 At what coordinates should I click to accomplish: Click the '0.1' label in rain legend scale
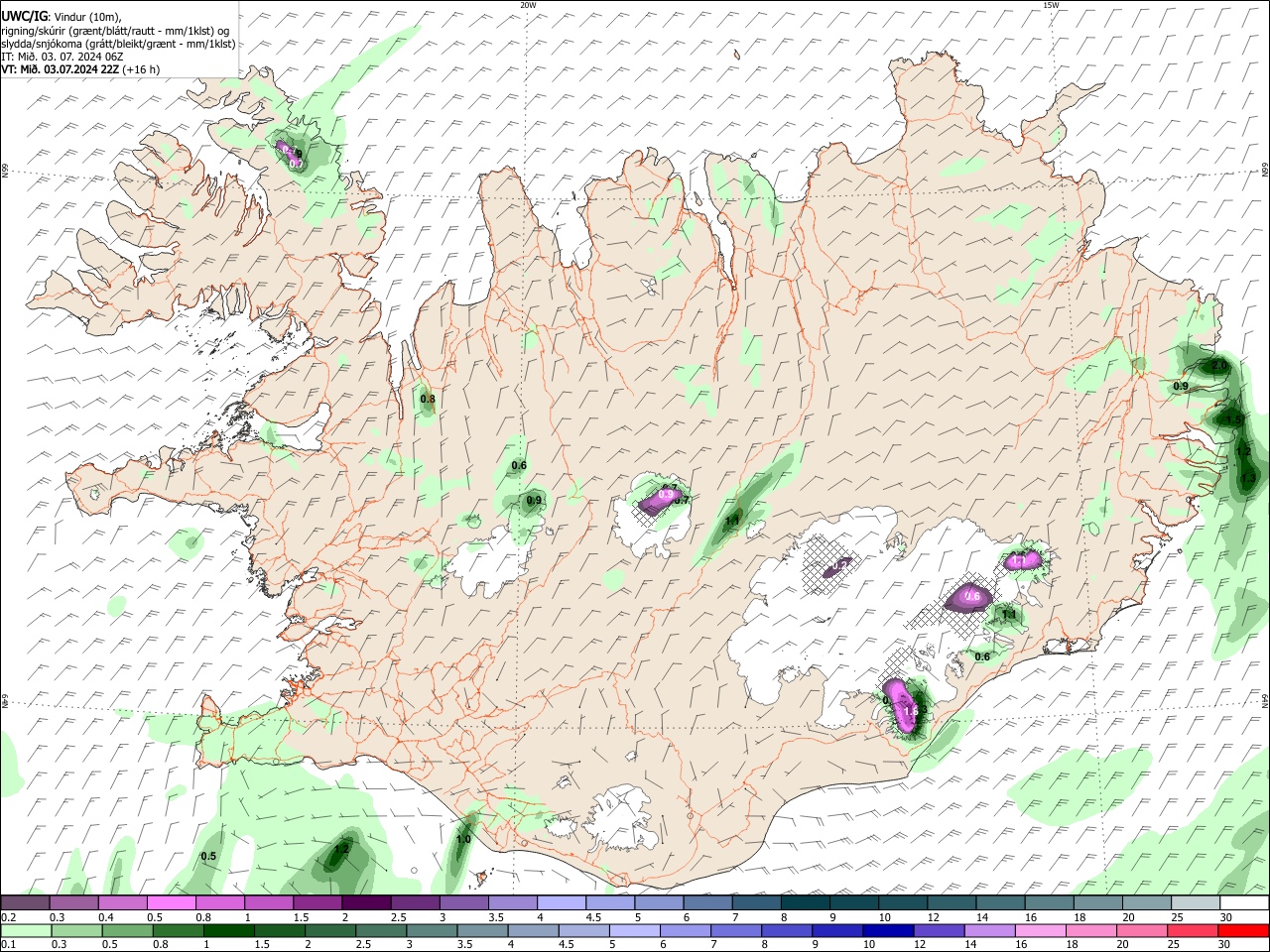coord(7,944)
